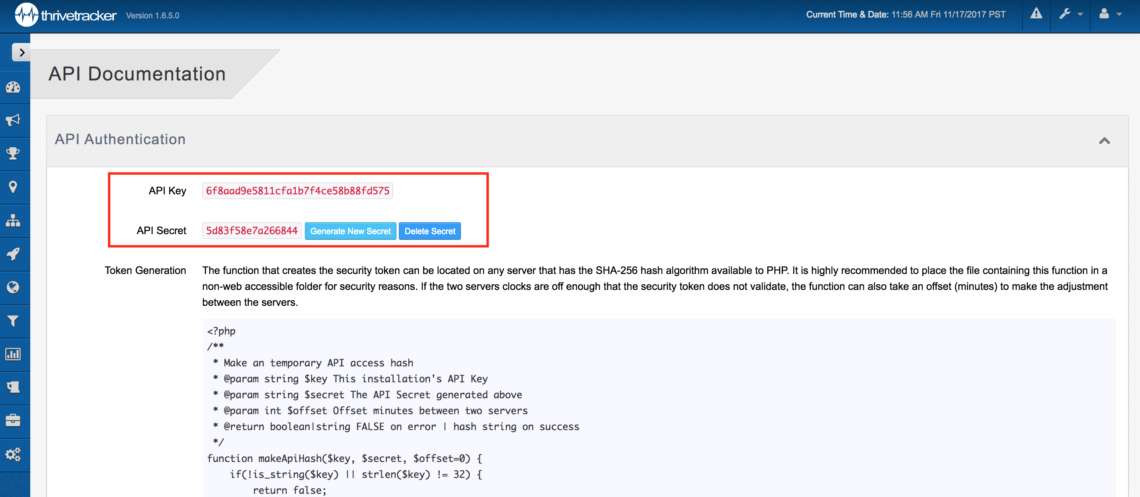Open the dashboard gauge icon in sidebar
The height and width of the screenshot is (497, 1140).
[13, 87]
